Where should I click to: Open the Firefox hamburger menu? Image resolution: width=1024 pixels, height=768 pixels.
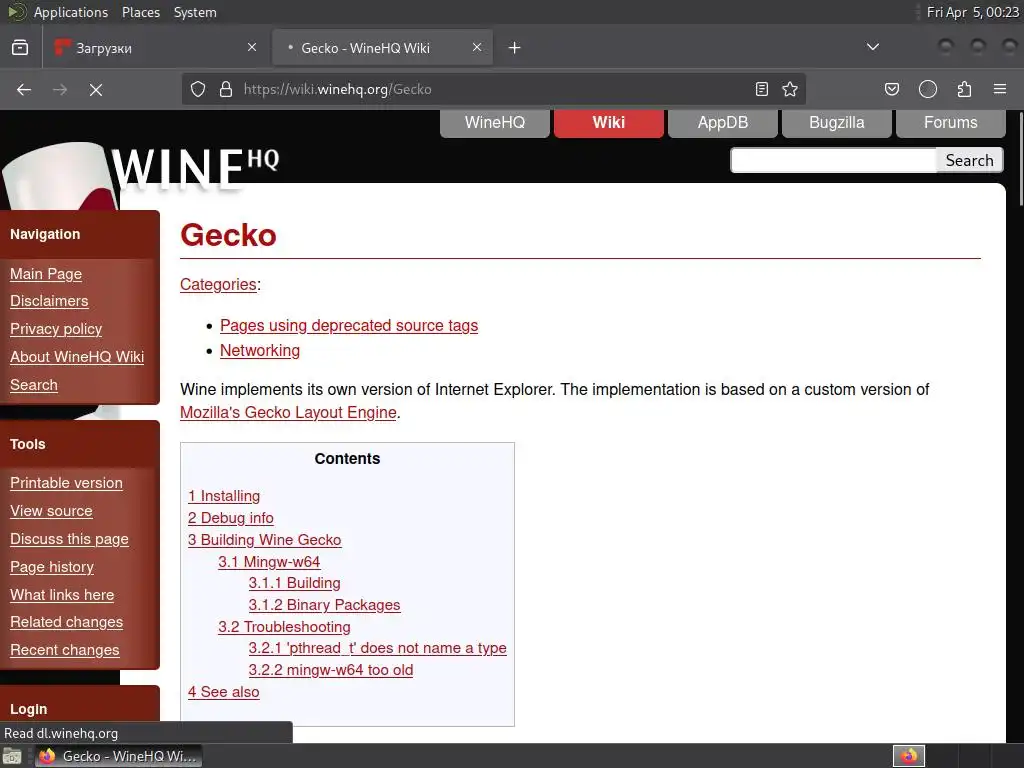coord(1000,89)
